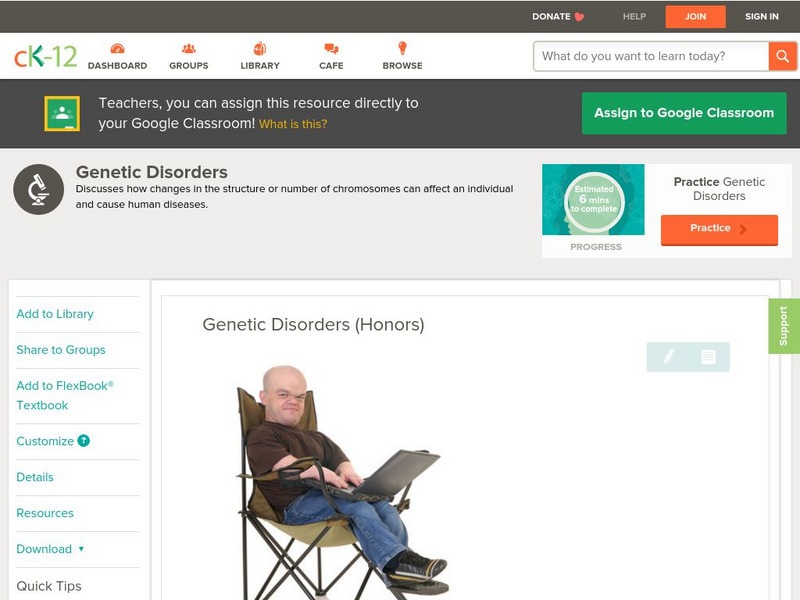Click Assign to Google Classroom button
800x600 pixels.
[x=684, y=113]
